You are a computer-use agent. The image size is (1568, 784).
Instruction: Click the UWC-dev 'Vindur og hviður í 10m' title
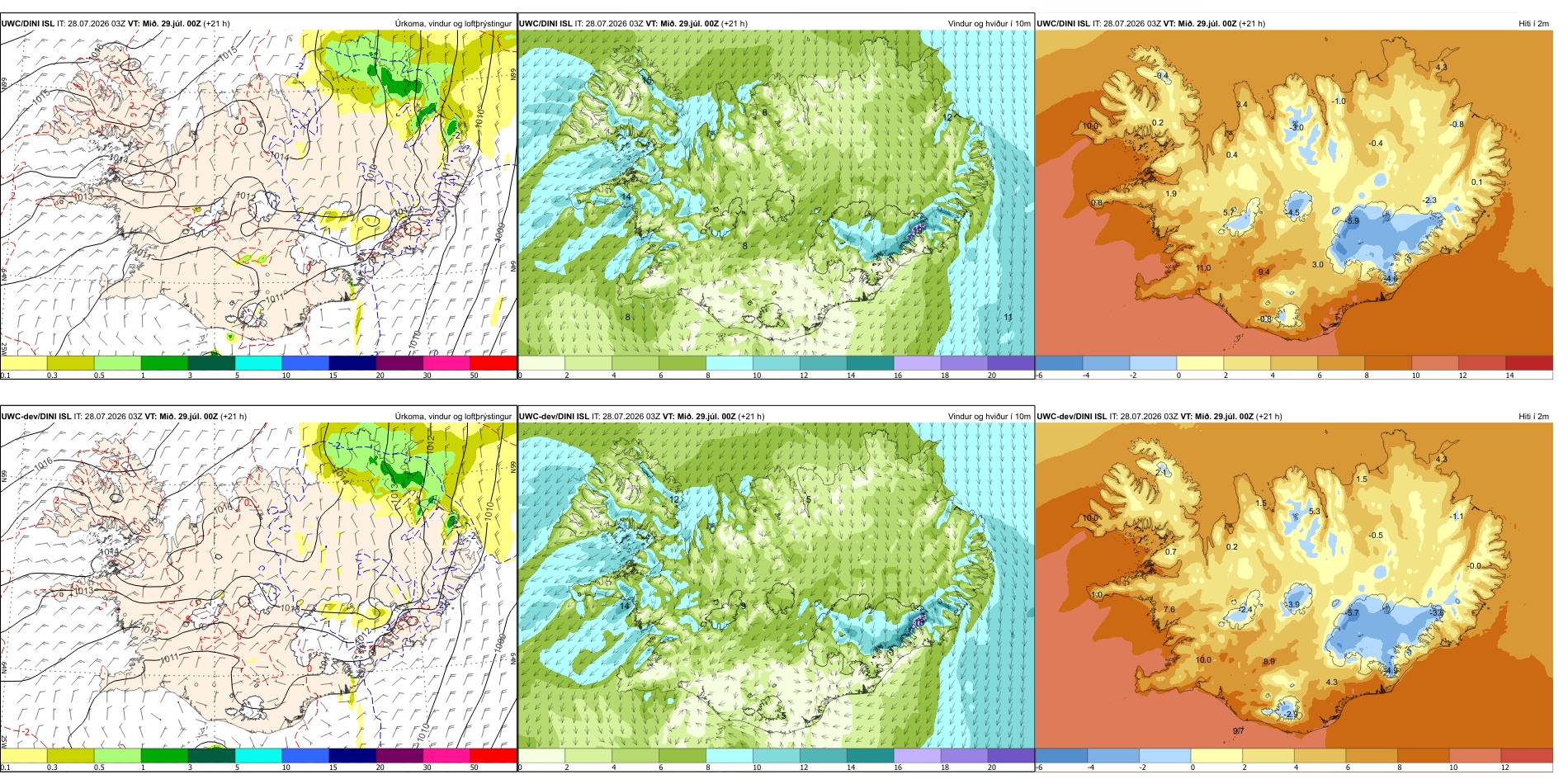989,416
